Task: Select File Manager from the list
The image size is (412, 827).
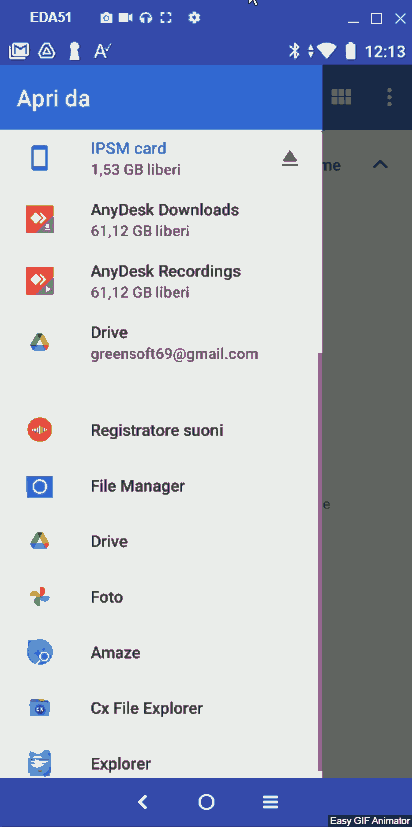Action: [x=161, y=486]
